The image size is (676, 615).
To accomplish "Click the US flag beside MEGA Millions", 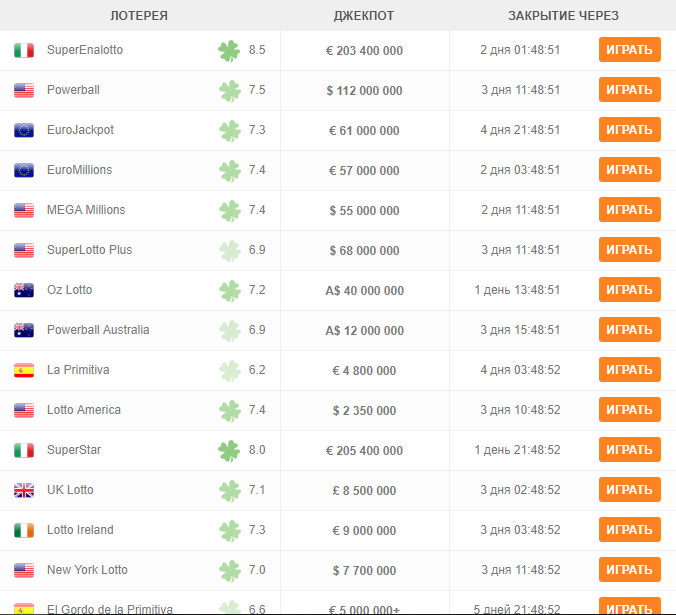I will click(x=24, y=210).
